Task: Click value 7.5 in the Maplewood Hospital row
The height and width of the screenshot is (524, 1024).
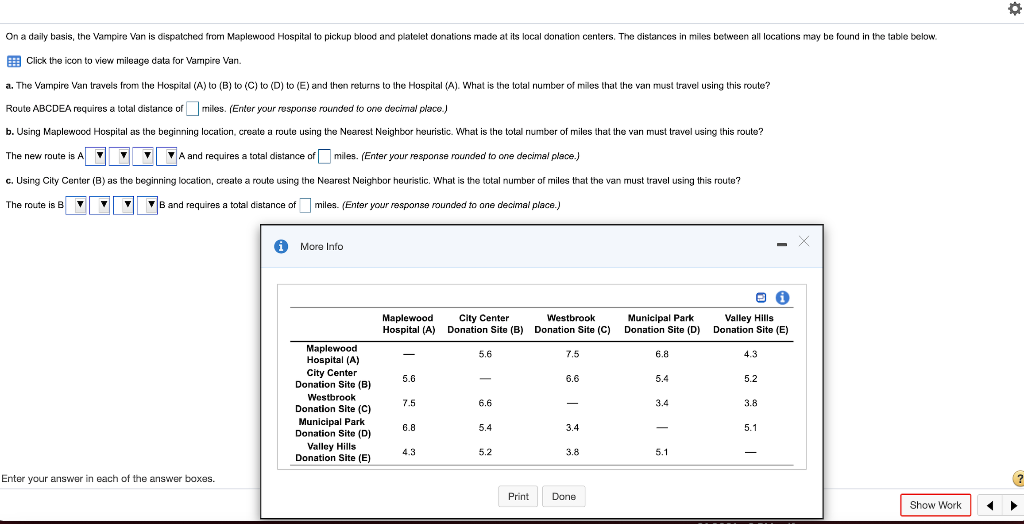Action: tap(572, 354)
